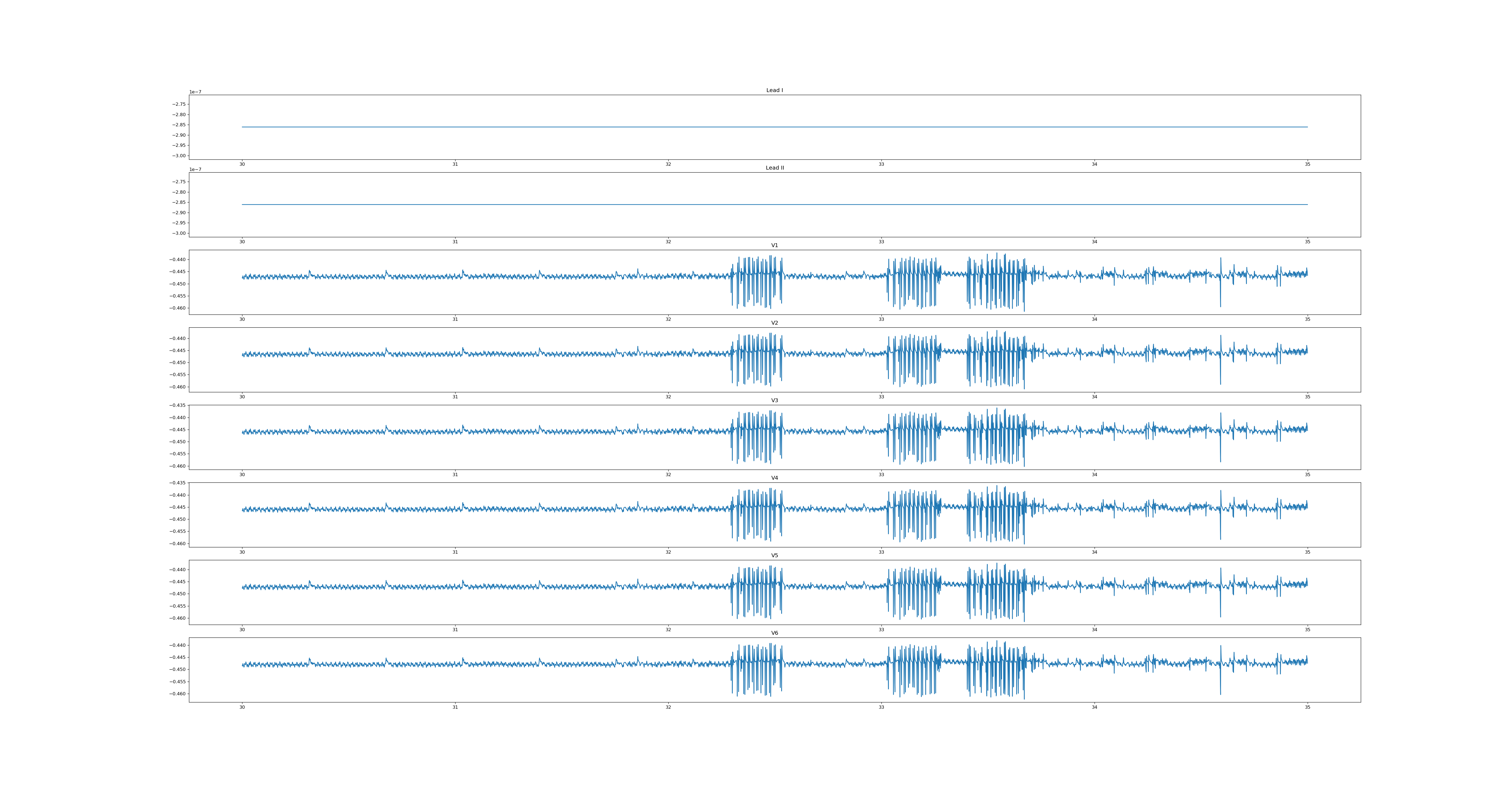Image resolution: width=1512 pixels, height=789 pixels.
Task: Click the −0.435 y-axis label on V4 plot
Action: (x=178, y=483)
